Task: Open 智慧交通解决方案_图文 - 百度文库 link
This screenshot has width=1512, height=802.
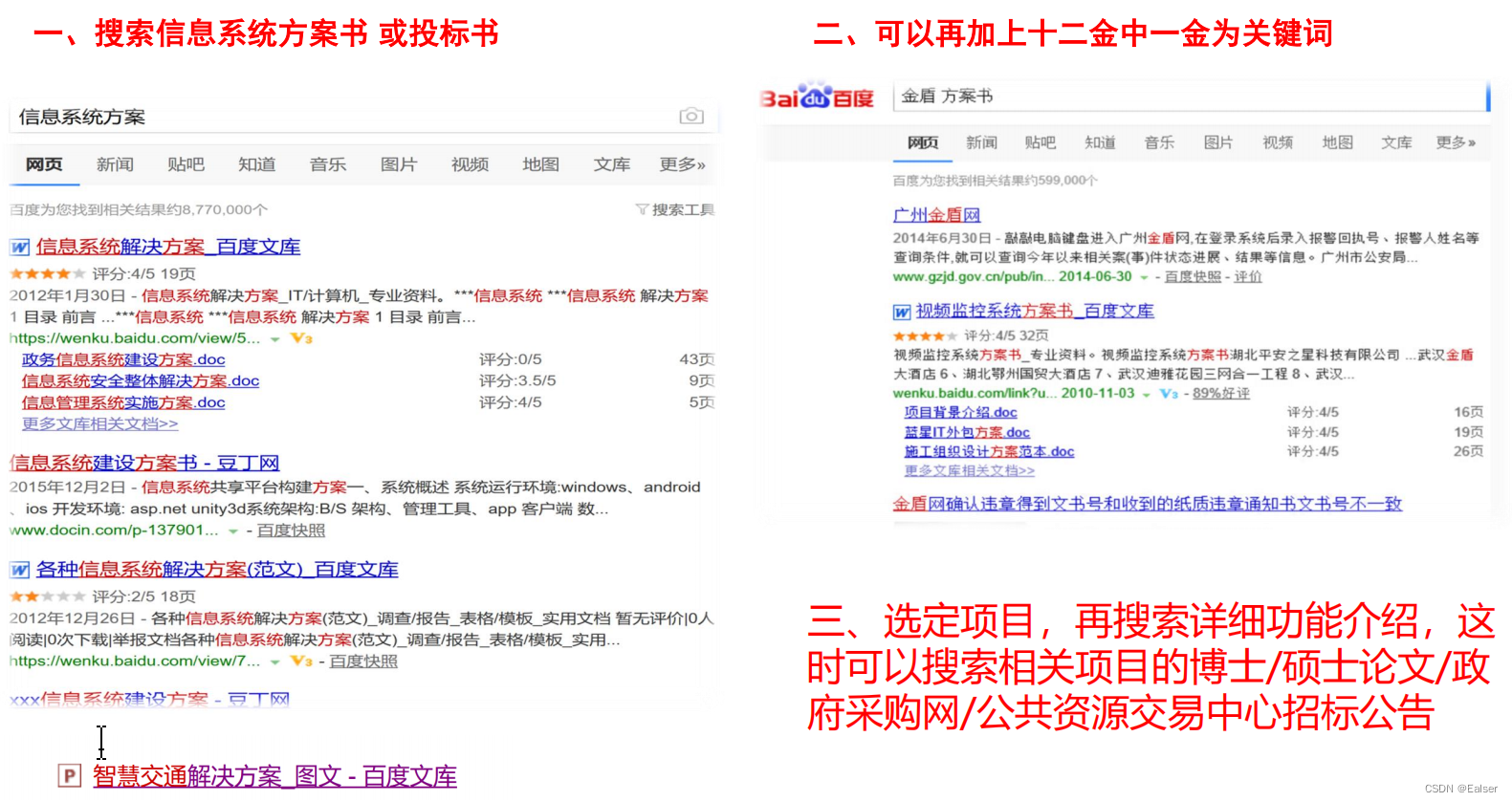Action: point(274,776)
